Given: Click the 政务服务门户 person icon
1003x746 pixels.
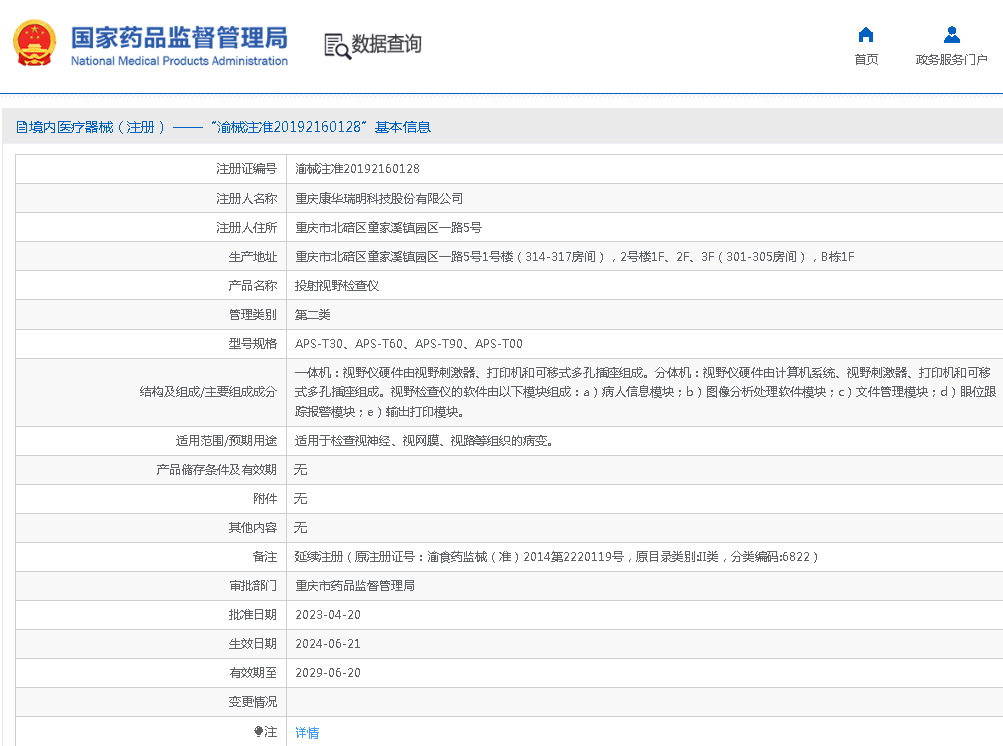Looking at the screenshot, I should [951, 35].
